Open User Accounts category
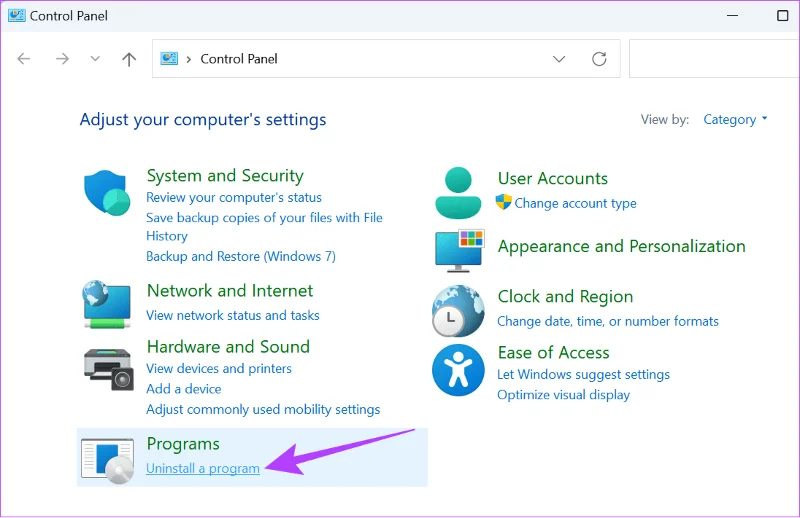 click(x=553, y=179)
